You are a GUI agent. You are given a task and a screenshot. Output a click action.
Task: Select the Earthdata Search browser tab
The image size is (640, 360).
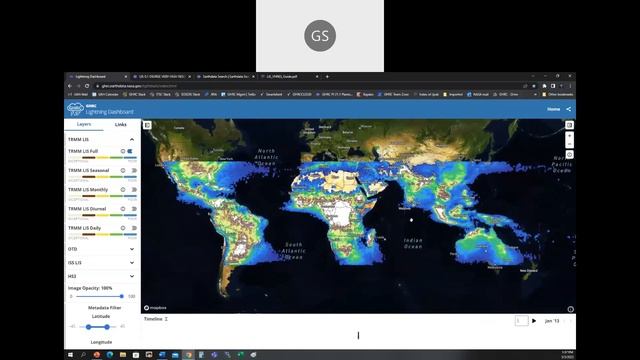point(225,76)
